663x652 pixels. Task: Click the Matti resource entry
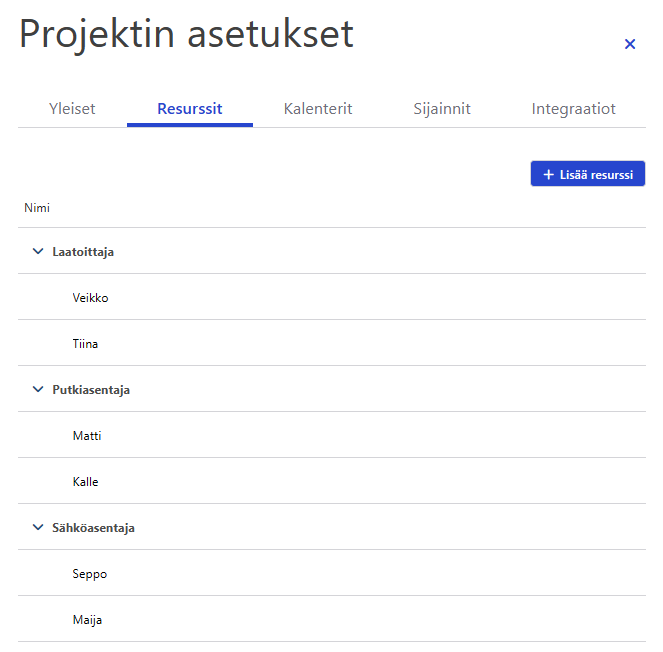(87, 436)
